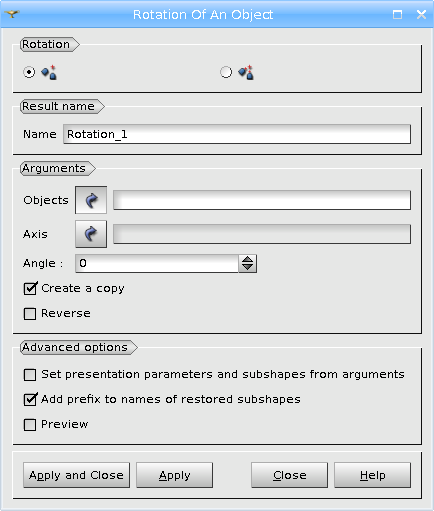The height and width of the screenshot is (511, 434).
Task: Click the first rotation mode icon
Action: (49, 72)
